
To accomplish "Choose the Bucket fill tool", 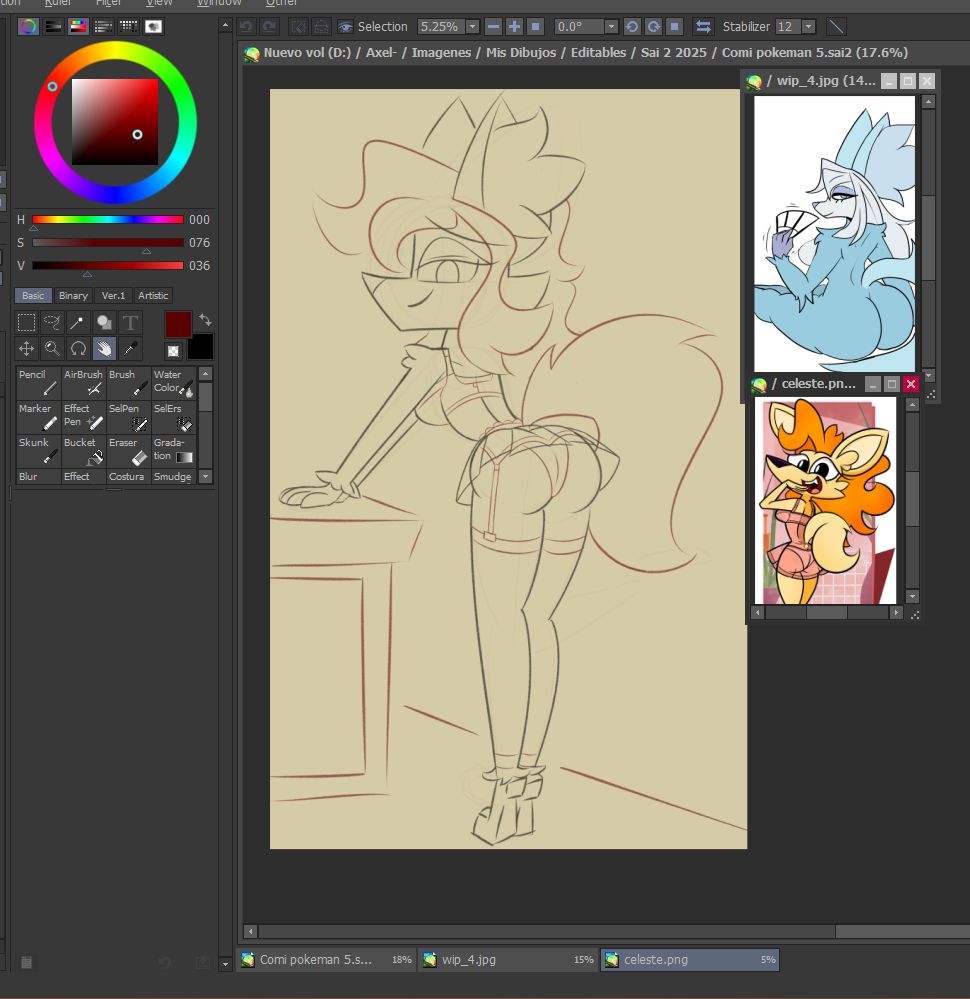I will (x=83, y=450).
